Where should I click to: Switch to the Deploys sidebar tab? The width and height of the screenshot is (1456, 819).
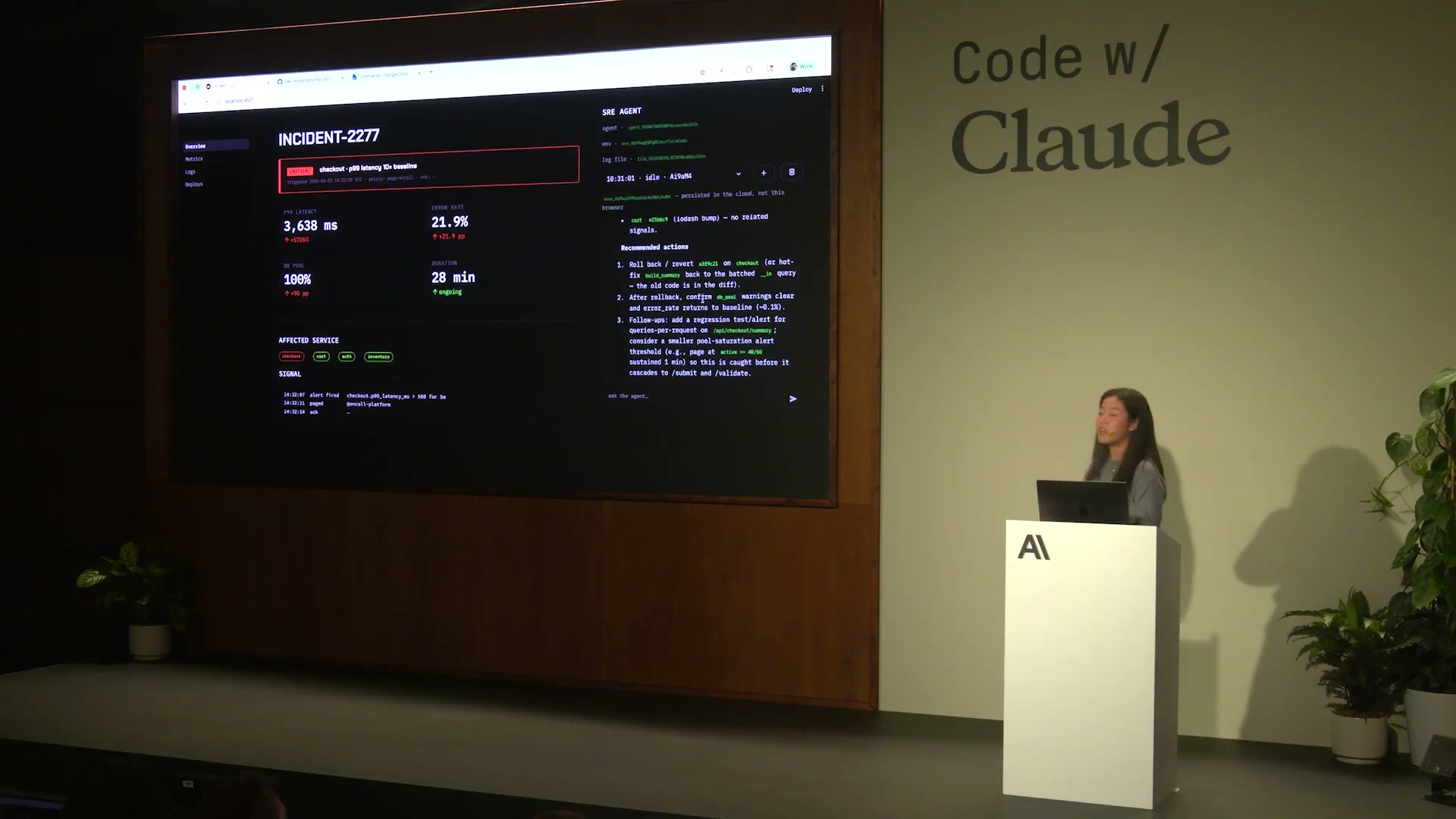click(x=194, y=184)
